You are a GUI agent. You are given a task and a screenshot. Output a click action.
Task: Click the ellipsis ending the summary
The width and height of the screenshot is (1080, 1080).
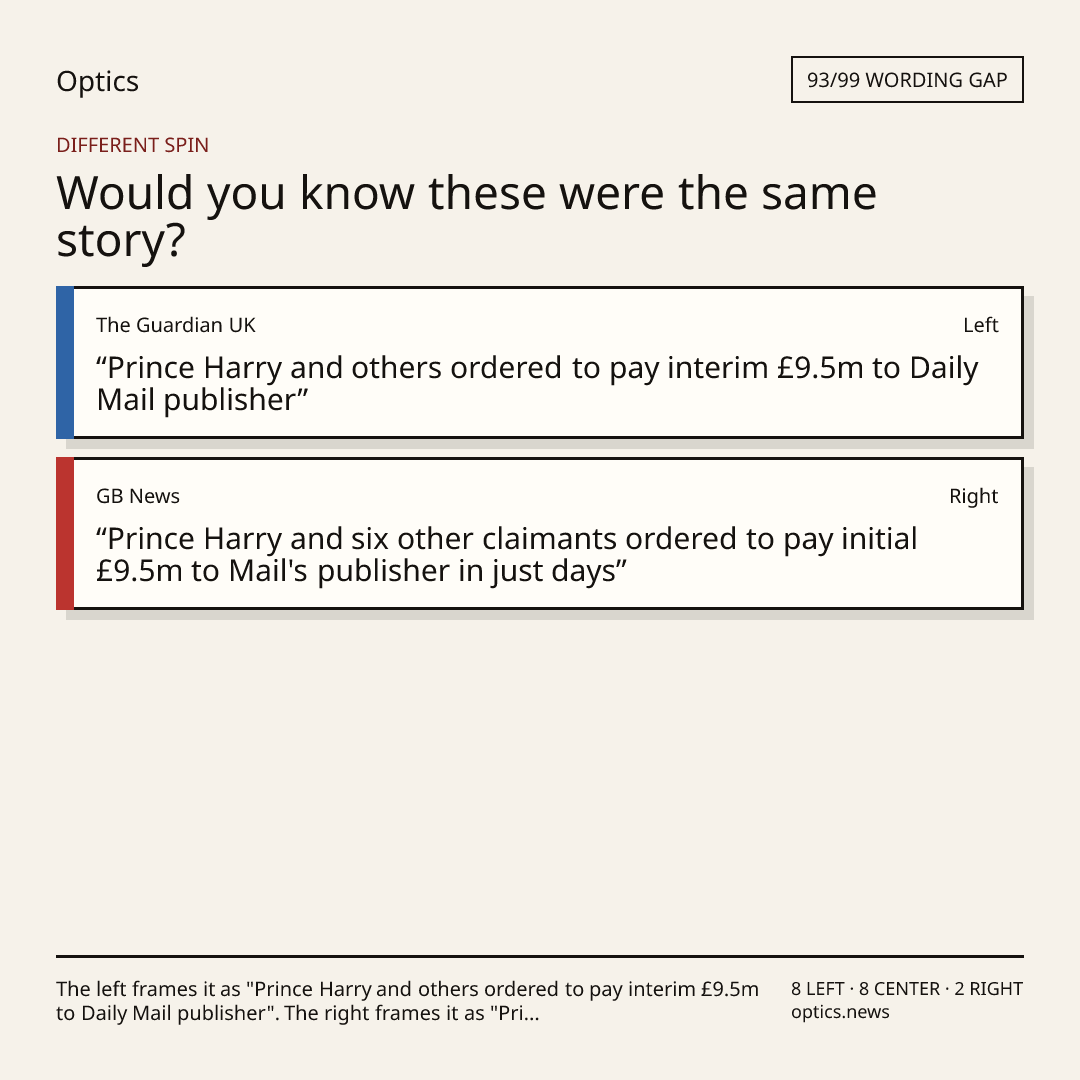532,1014
